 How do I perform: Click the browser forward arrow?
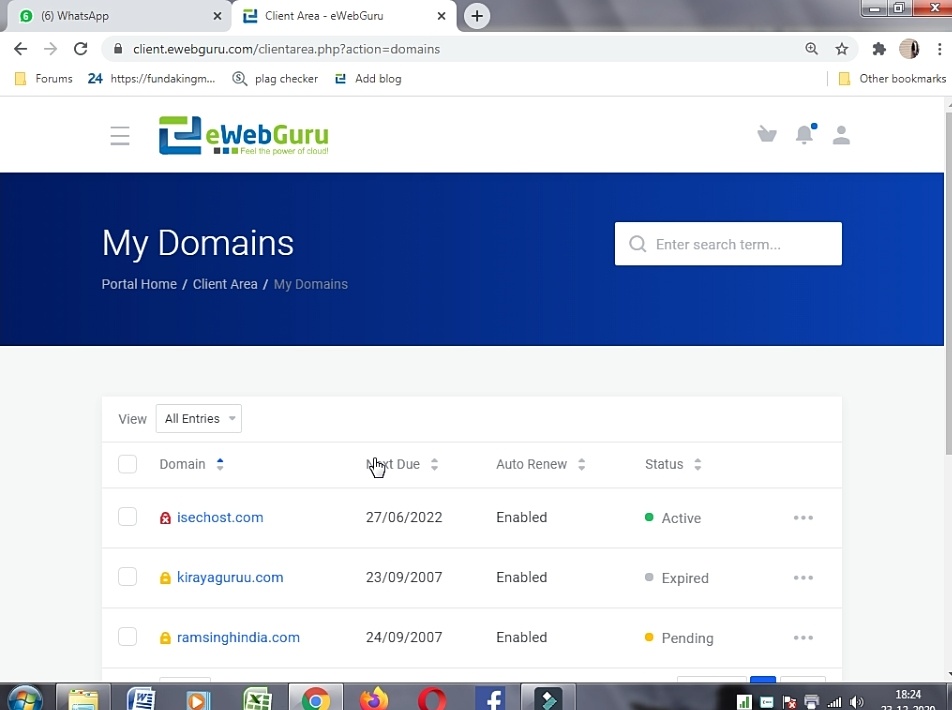pos(50,49)
